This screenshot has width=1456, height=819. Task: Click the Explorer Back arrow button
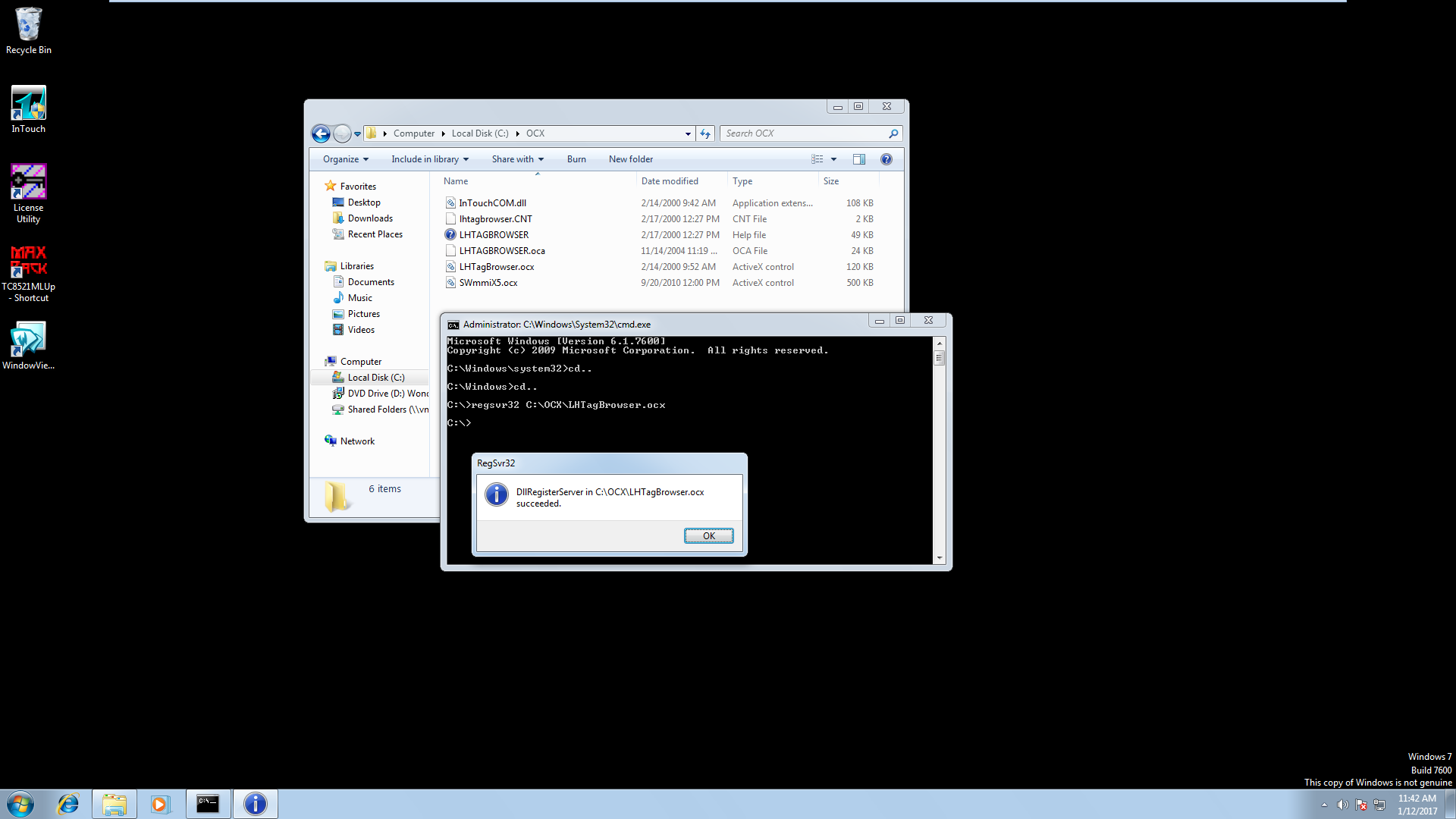321,133
